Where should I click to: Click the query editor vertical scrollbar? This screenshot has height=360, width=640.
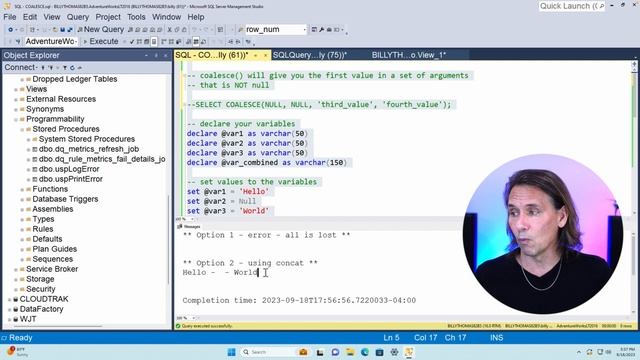pos(634,139)
